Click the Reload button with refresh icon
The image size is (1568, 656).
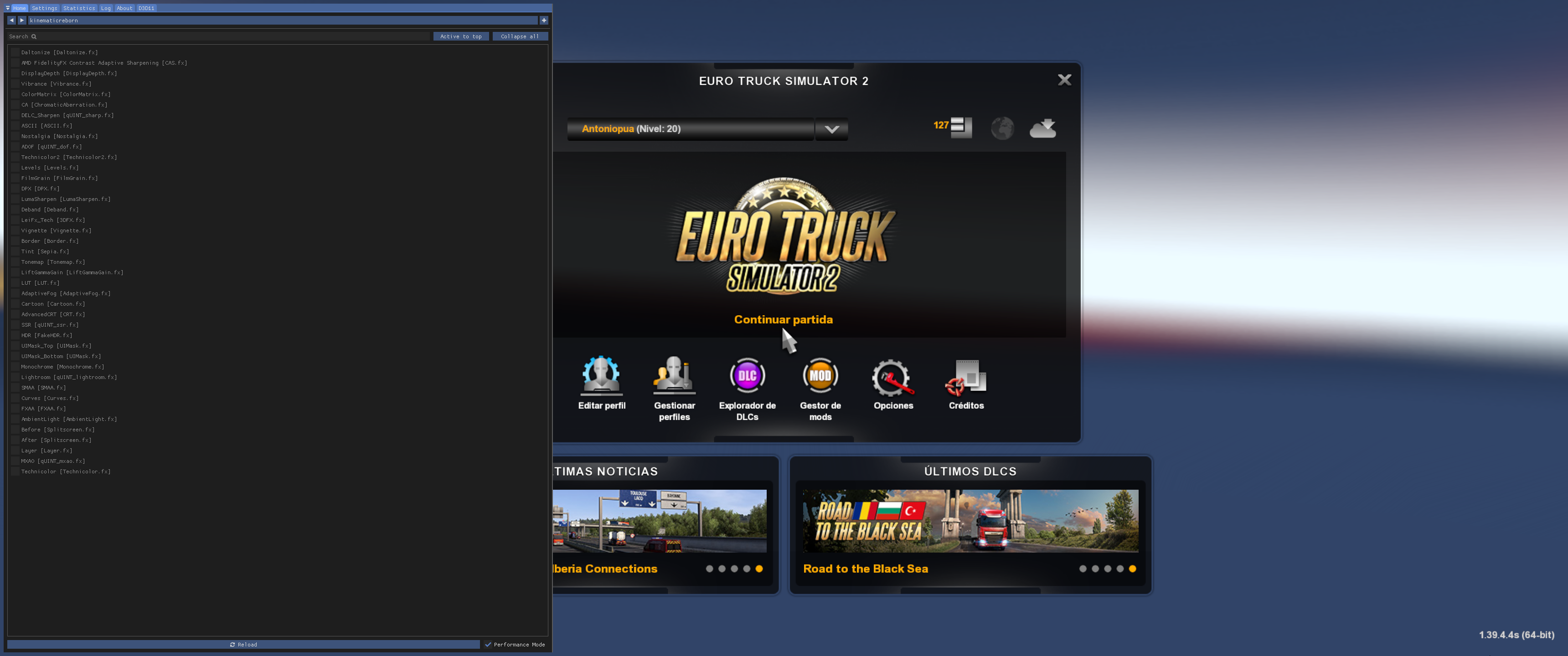243,645
